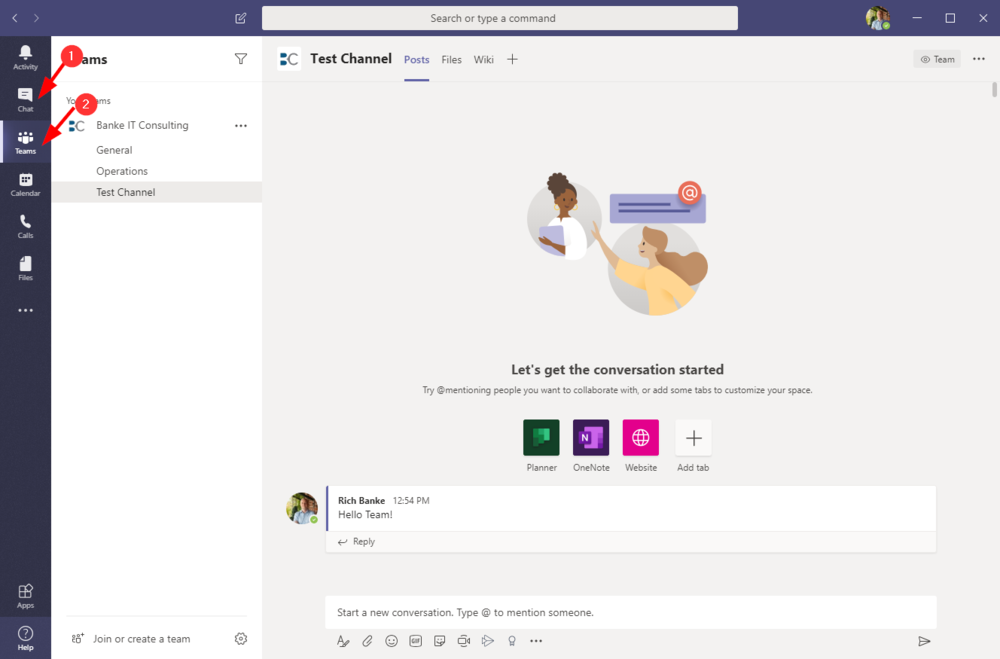1000x659 pixels.
Task: Click the Test Channel team logo in header
Action: pyautogui.click(x=290, y=59)
